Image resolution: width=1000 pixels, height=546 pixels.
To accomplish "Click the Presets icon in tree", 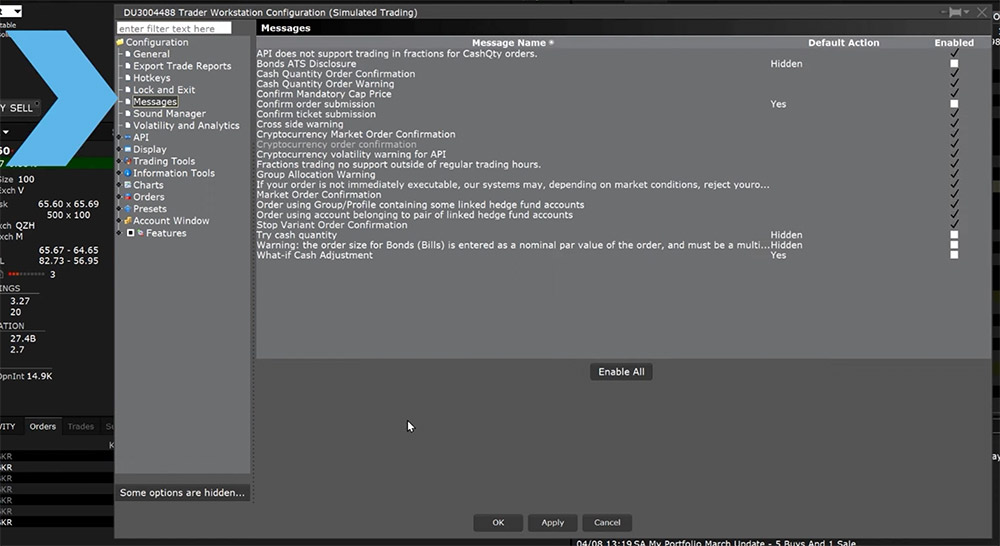I will (x=127, y=210).
